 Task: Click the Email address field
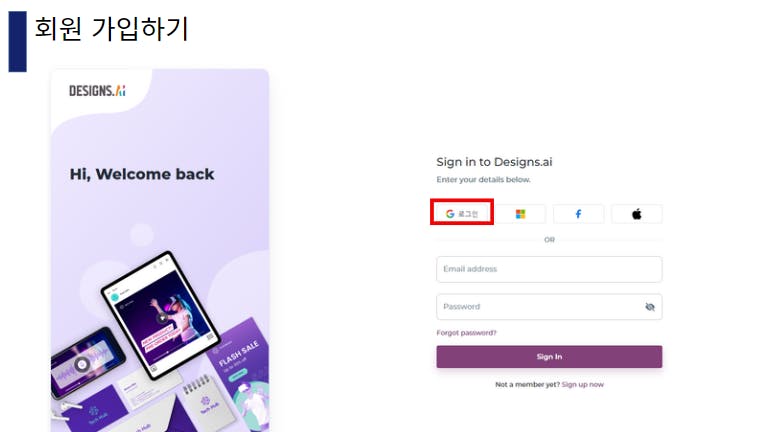(548, 269)
